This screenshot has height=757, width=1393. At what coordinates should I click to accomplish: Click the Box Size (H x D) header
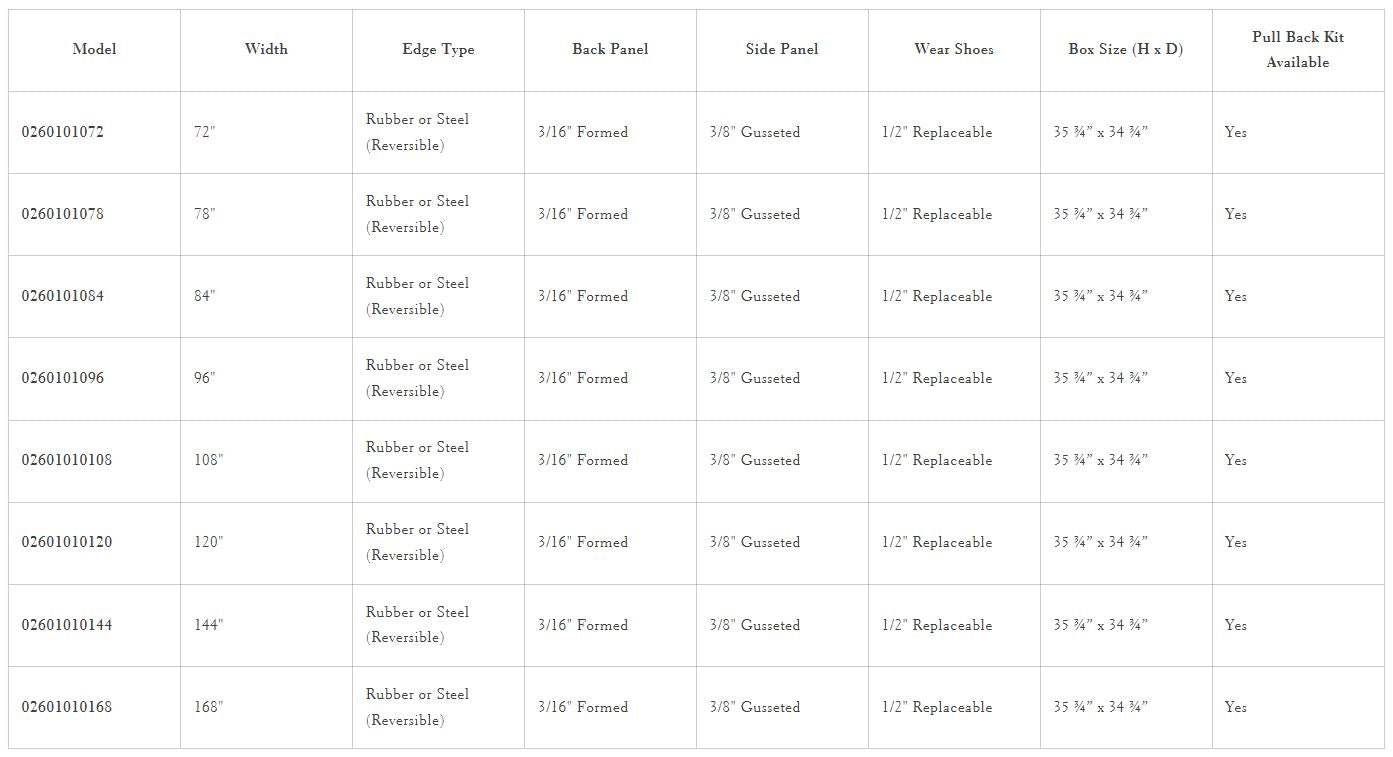(x=1126, y=49)
